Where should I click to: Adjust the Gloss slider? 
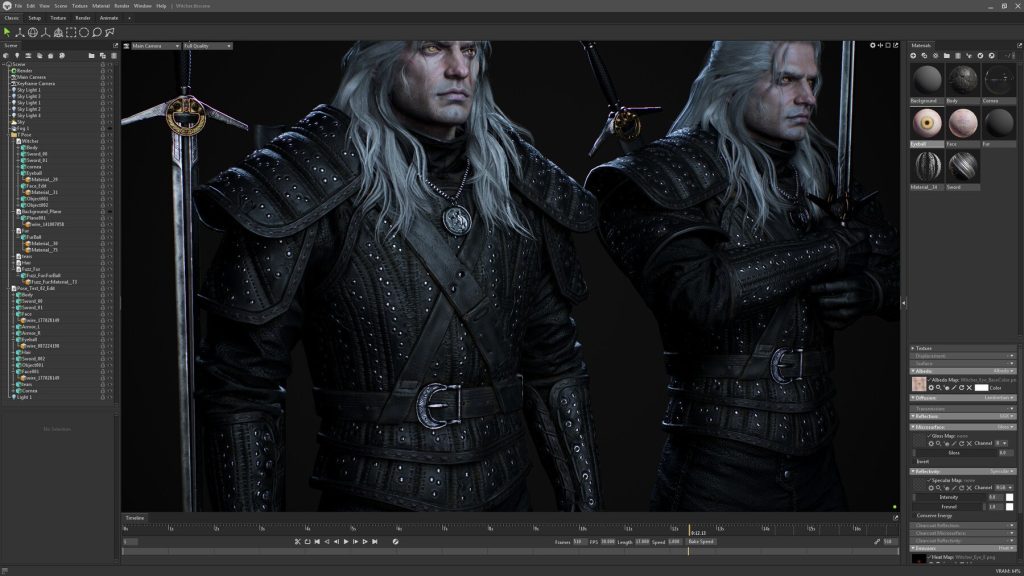[955, 453]
